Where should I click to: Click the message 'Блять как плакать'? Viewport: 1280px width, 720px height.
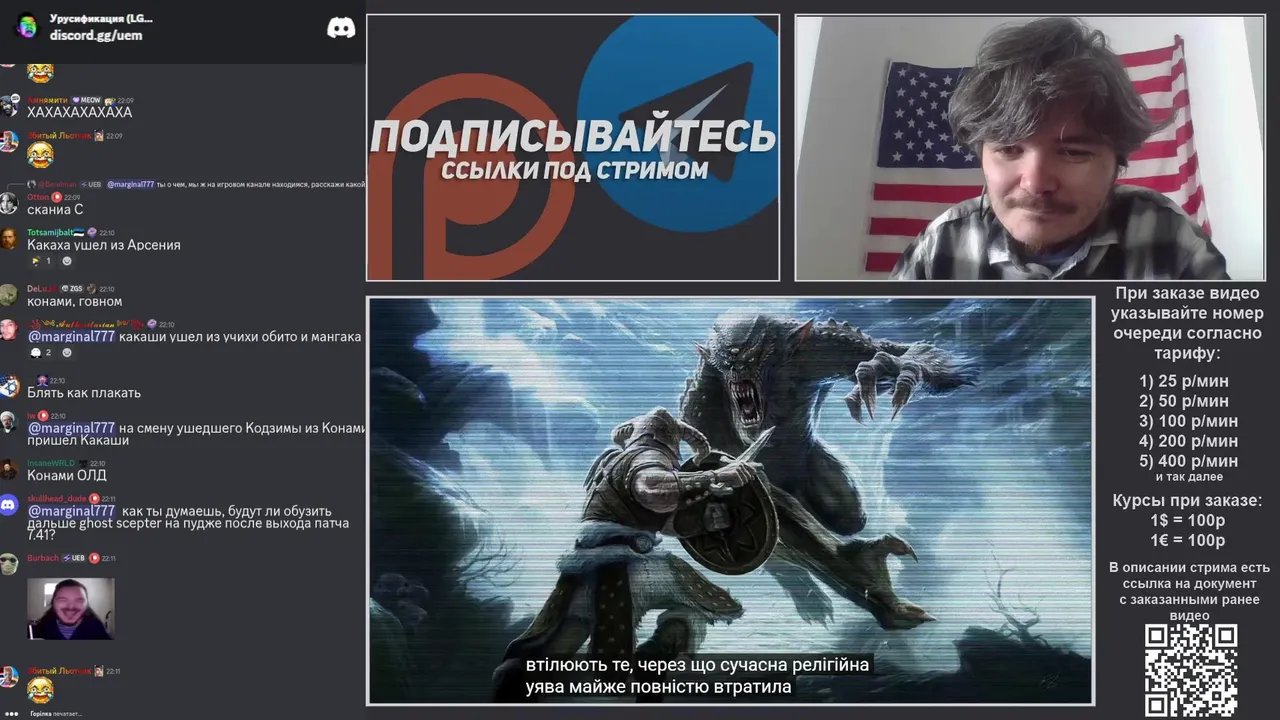pyautogui.click(x=84, y=393)
